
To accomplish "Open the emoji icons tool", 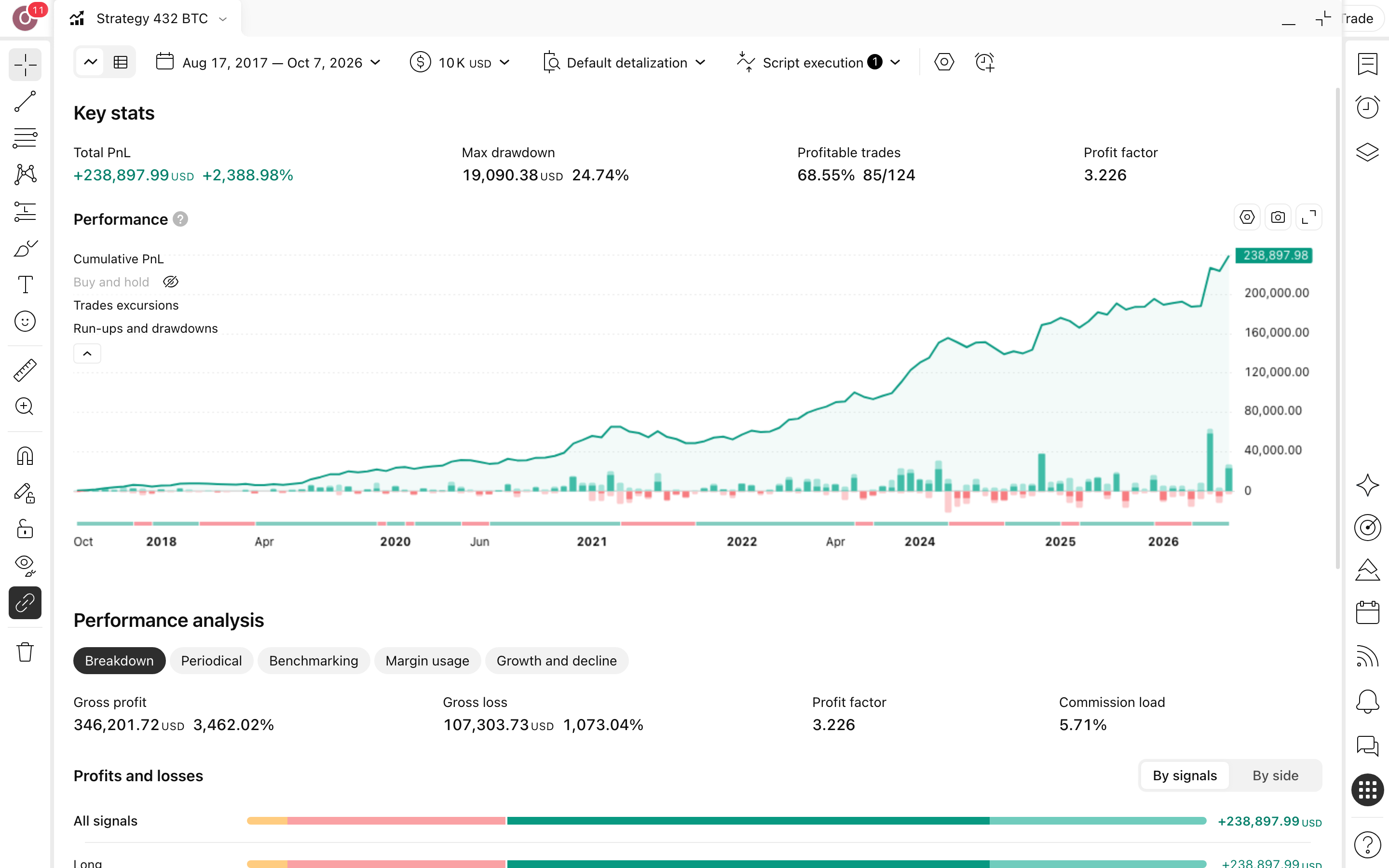I will click(25, 322).
